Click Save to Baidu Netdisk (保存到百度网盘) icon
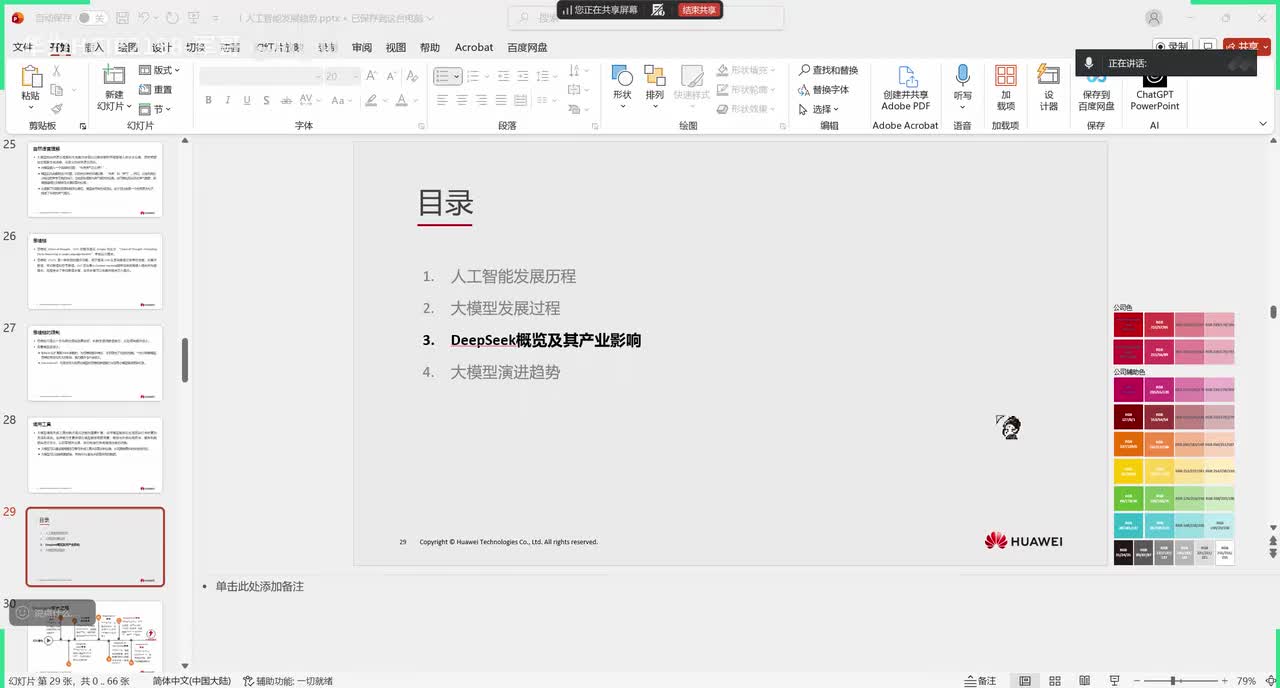 click(1096, 77)
